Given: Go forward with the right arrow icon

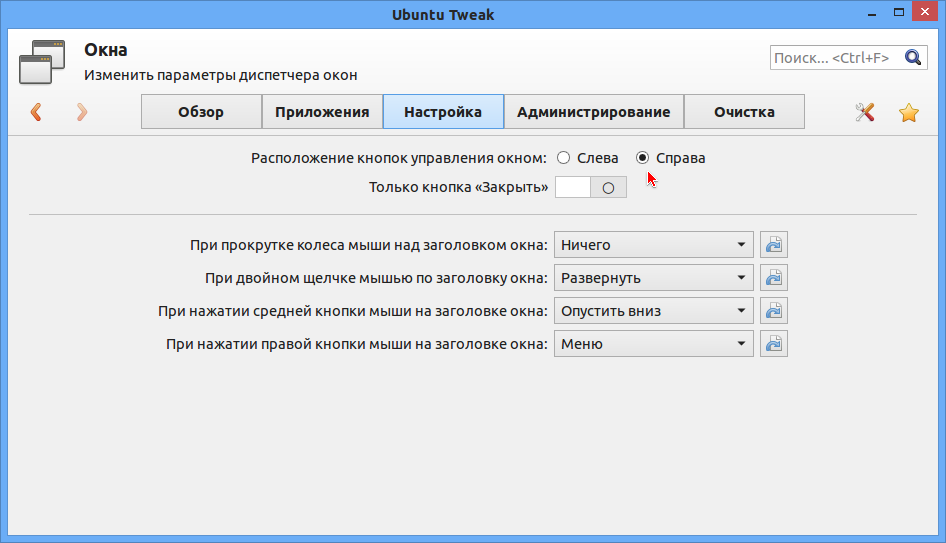Looking at the screenshot, I should point(82,112).
